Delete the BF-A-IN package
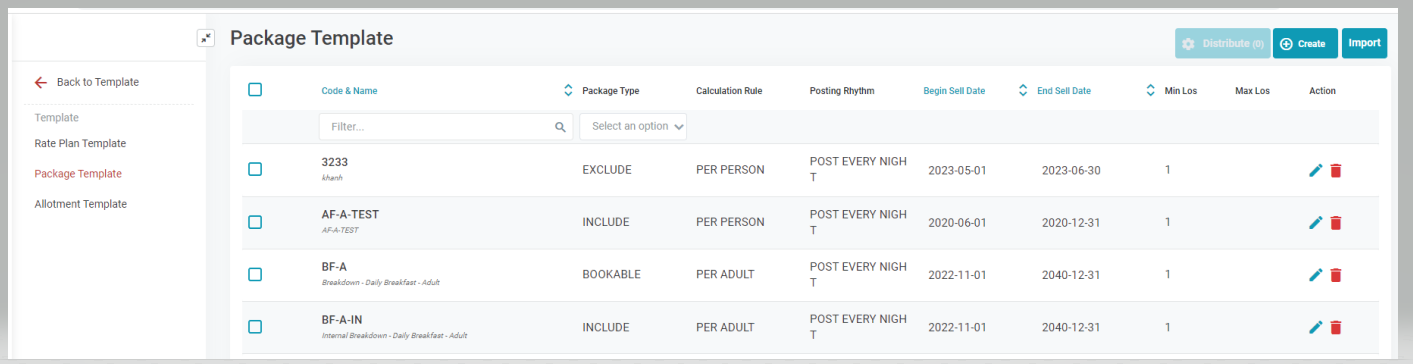The width and height of the screenshot is (1413, 364). [1336, 327]
